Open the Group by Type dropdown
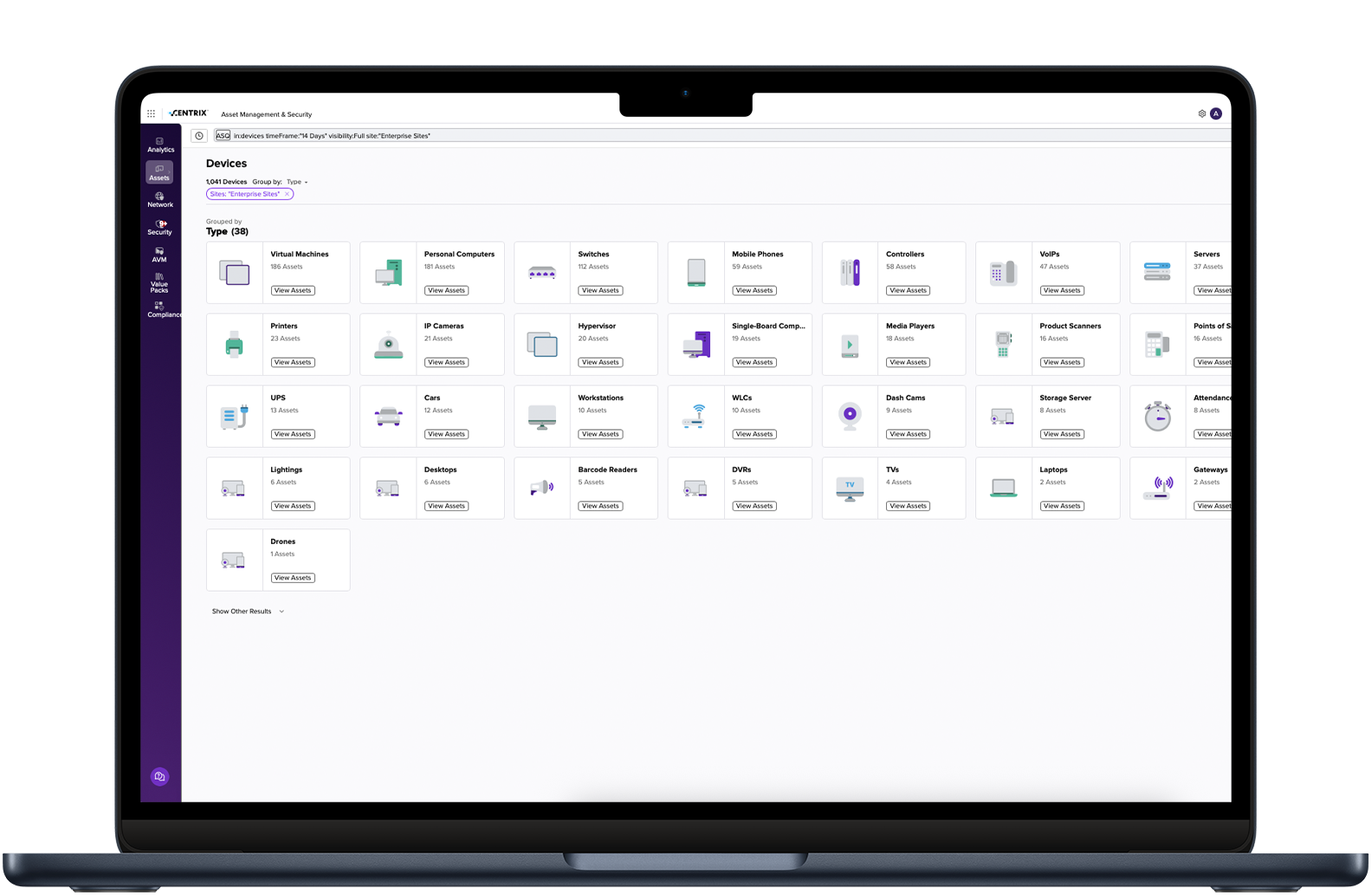Viewport: 1372px width, 895px height. point(296,182)
